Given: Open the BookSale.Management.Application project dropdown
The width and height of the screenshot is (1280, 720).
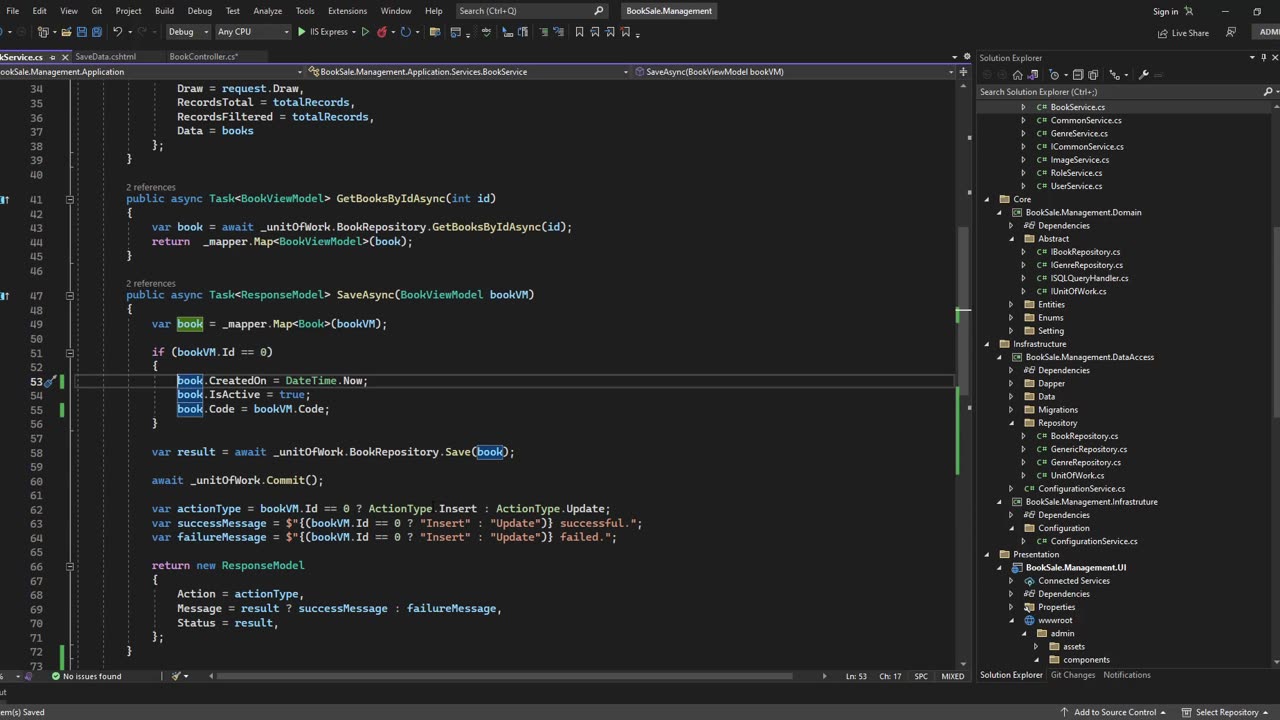Looking at the screenshot, I should pos(150,72).
